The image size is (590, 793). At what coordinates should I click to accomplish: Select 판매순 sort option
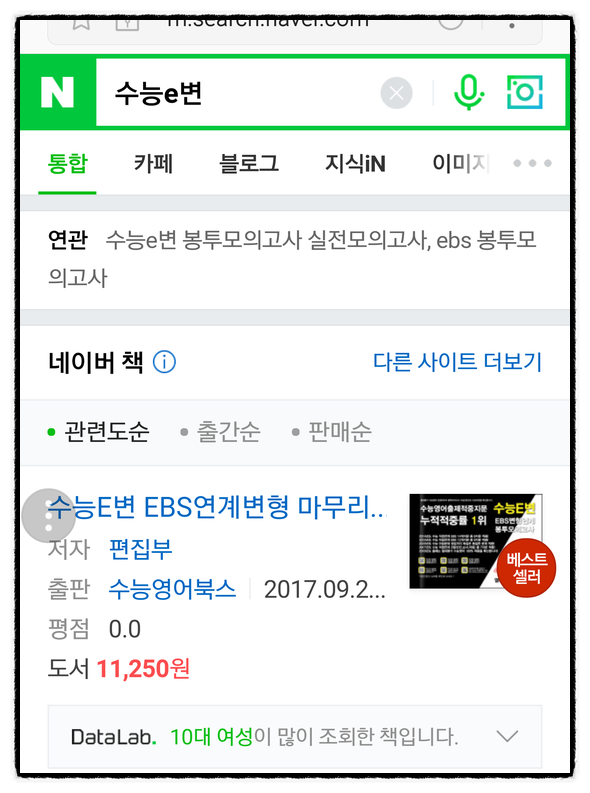click(332, 432)
